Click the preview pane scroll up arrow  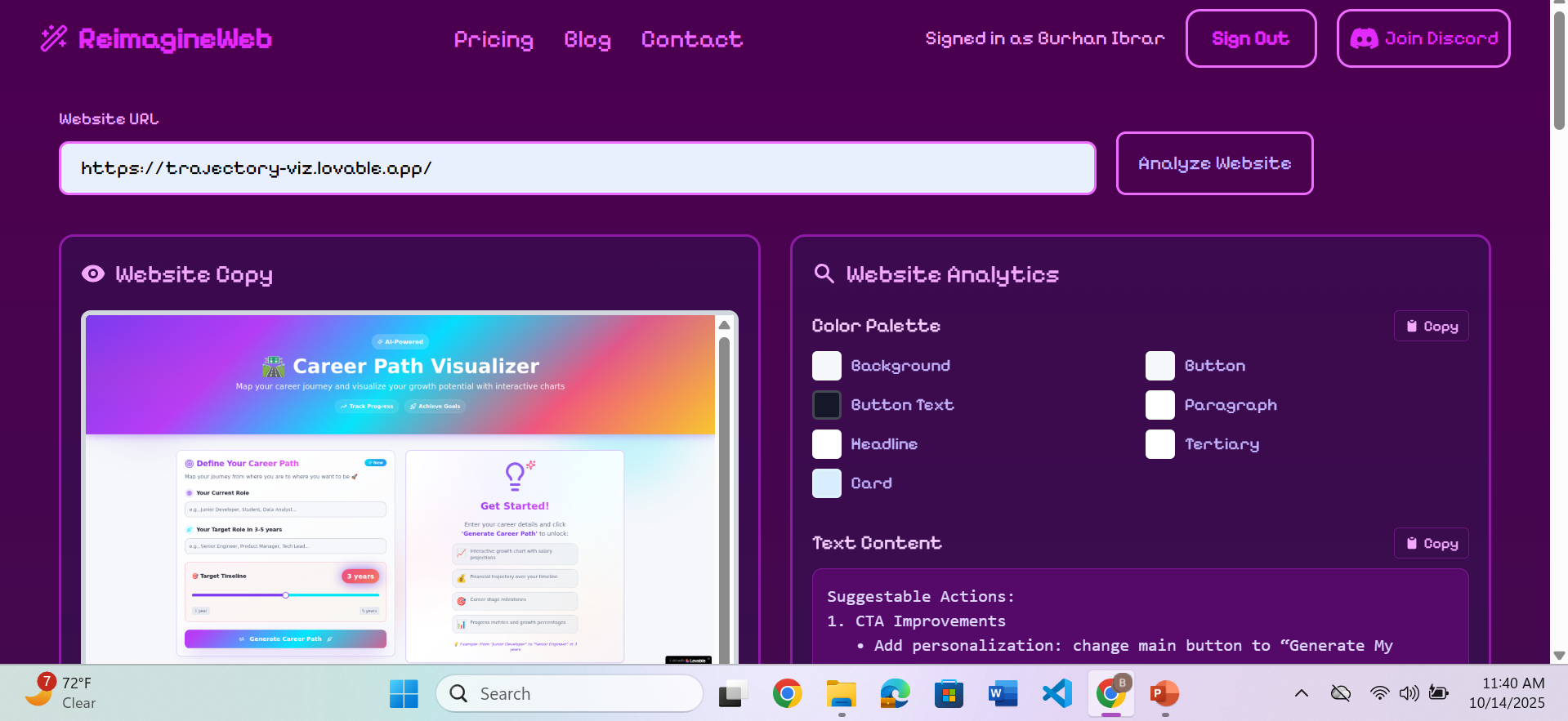click(x=724, y=325)
